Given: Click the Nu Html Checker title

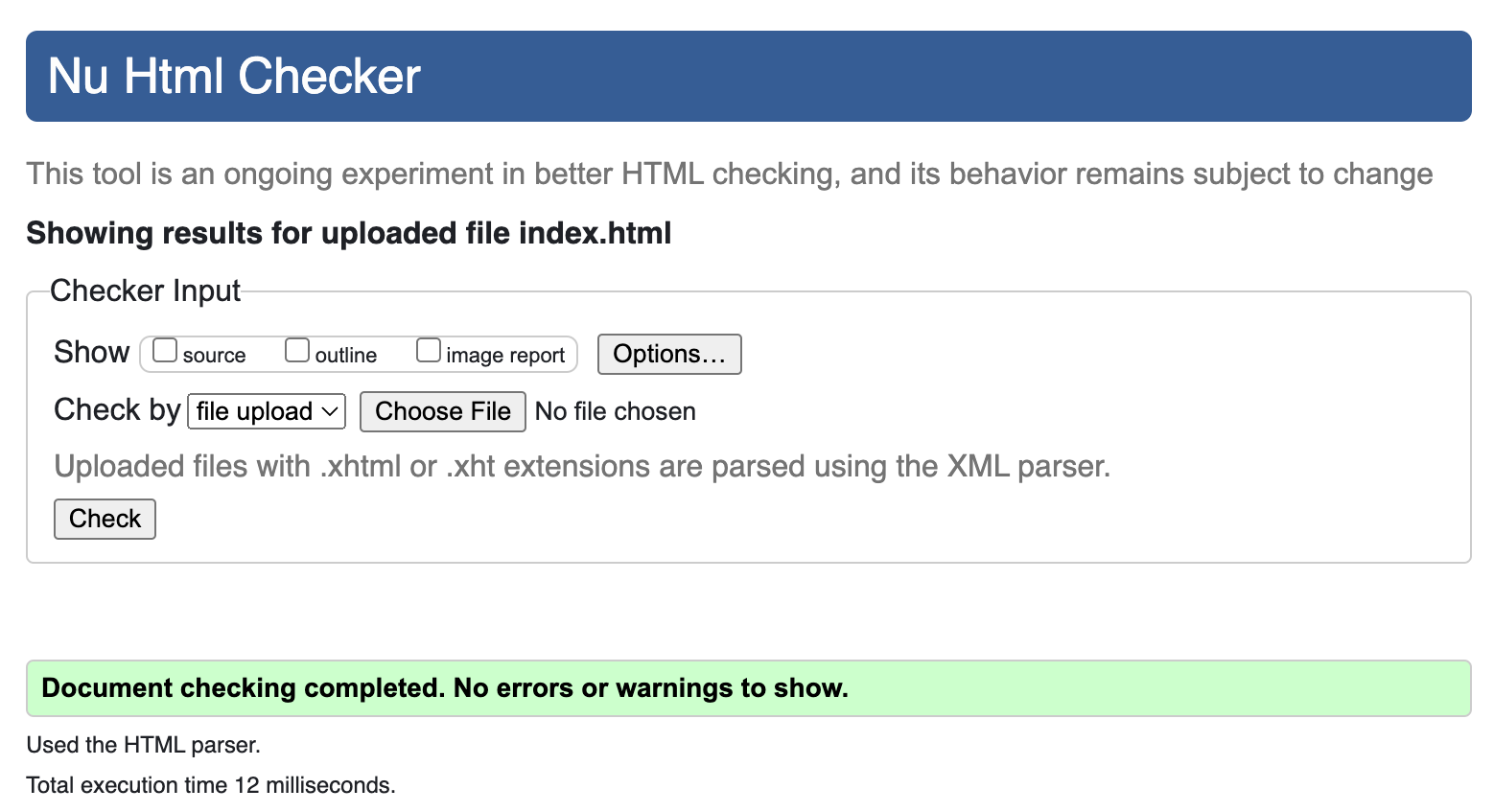Looking at the screenshot, I should pyautogui.click(x=233, y=77).
